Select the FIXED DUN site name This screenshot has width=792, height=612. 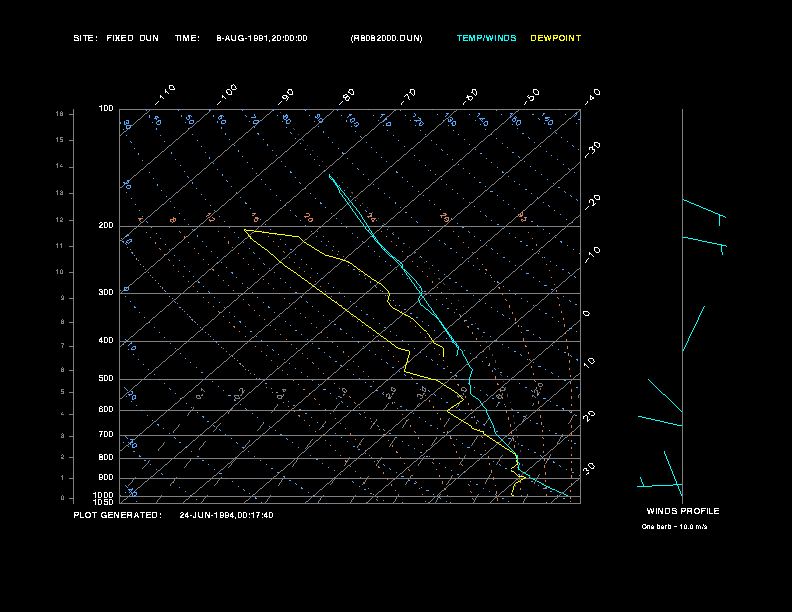click(x=132, y=38)
